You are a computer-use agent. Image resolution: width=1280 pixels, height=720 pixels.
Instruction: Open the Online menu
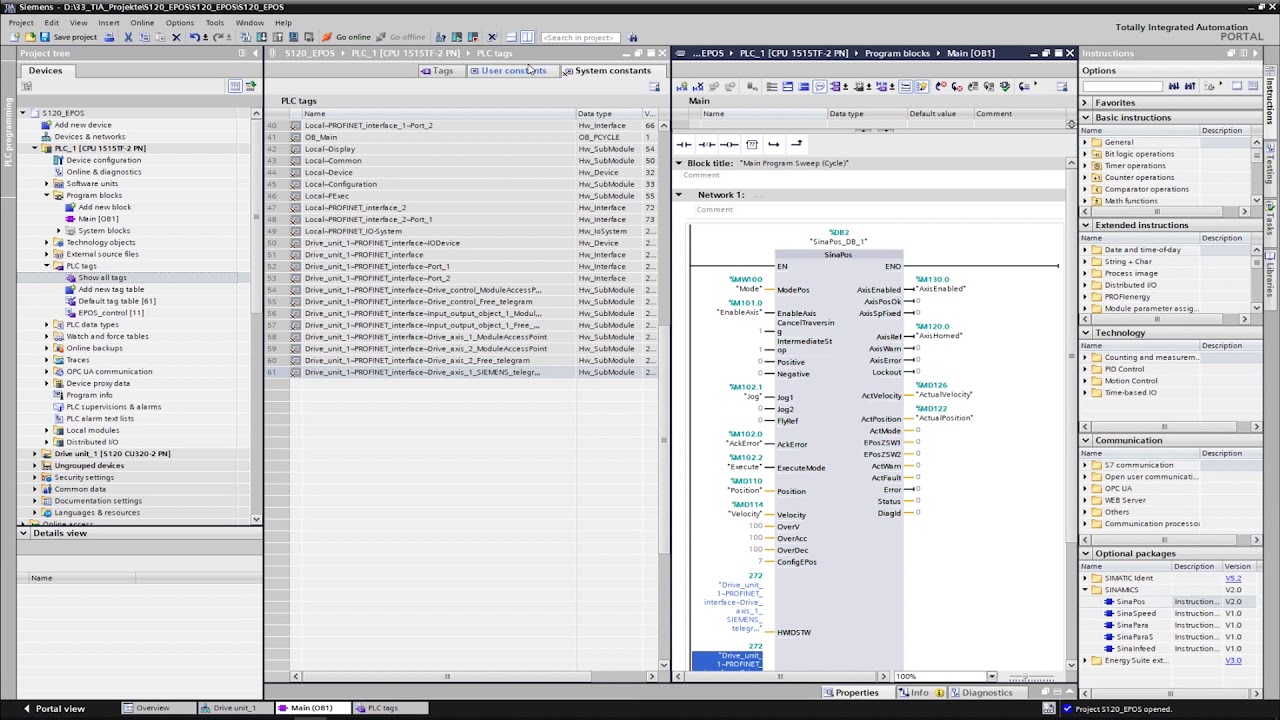pyautogui.click(x=142, y=22)
